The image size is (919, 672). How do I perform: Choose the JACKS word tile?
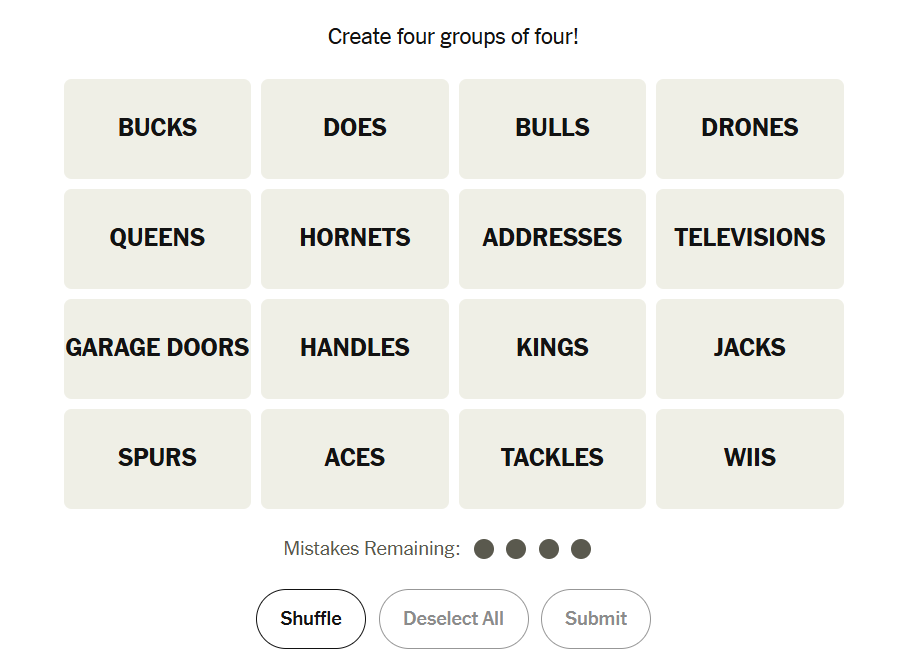749,349
